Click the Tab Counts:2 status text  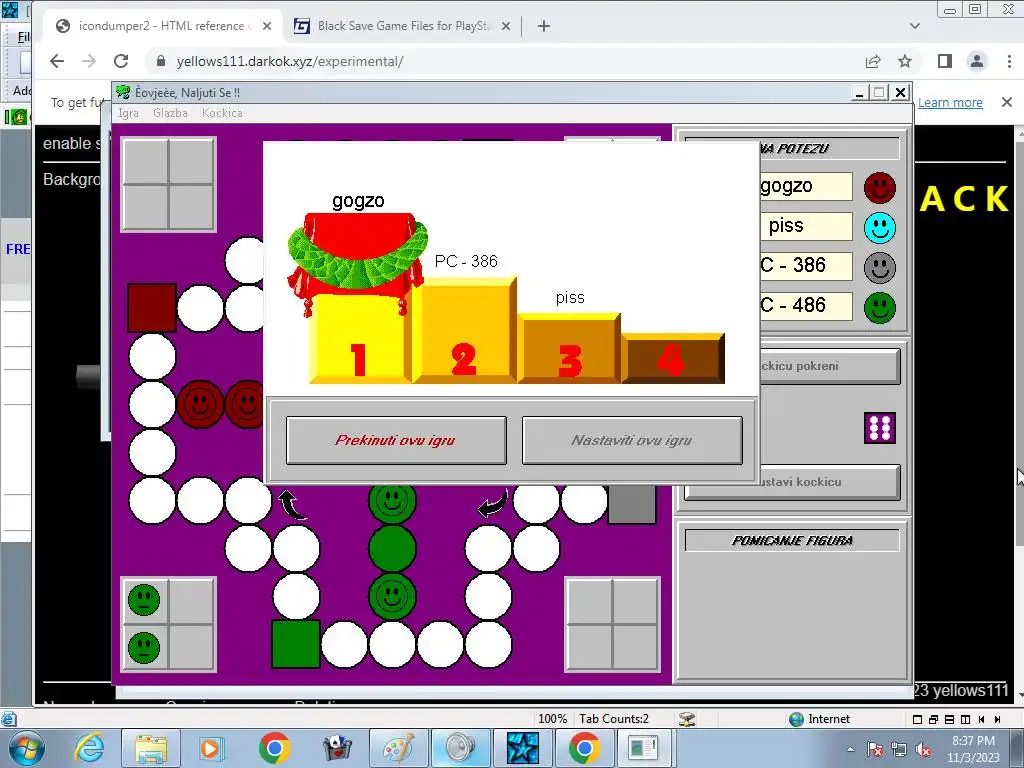pyautogui.click(x=614, y=719)
